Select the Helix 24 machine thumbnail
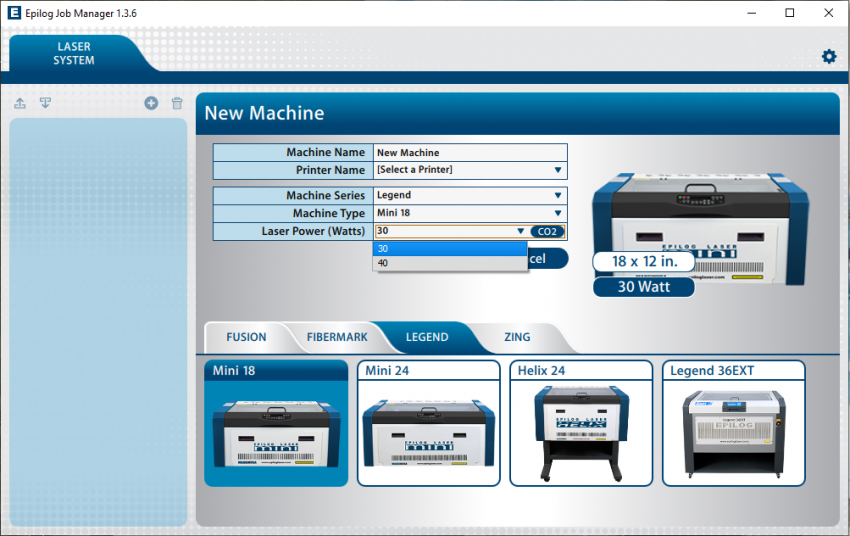850x536 pixels. pyautogui.click(x=580, y=424)
